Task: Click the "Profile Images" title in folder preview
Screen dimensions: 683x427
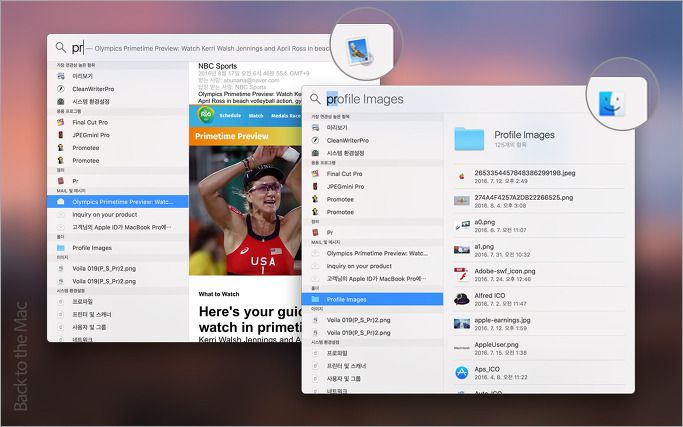Action: click(524, 135)
